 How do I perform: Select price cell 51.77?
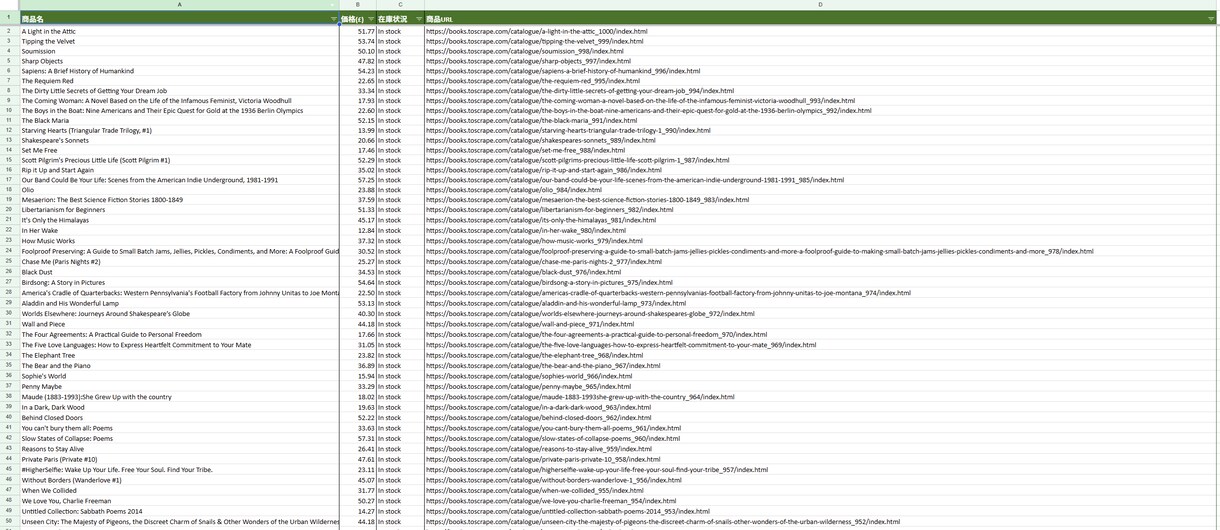(x=358, y=31)
